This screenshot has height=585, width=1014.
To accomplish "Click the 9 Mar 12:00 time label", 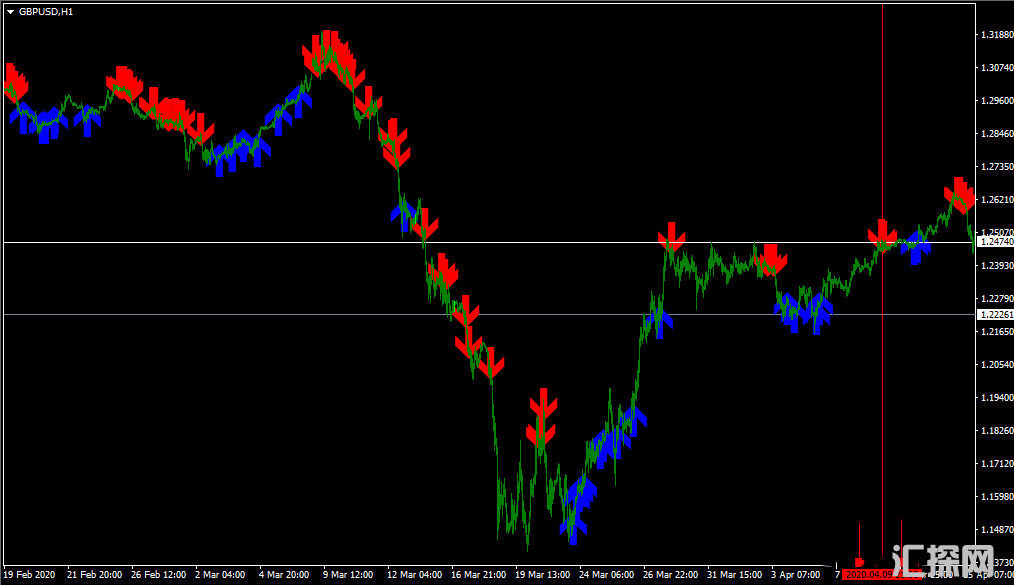I will pyautogui.click(x=348, y=574).
